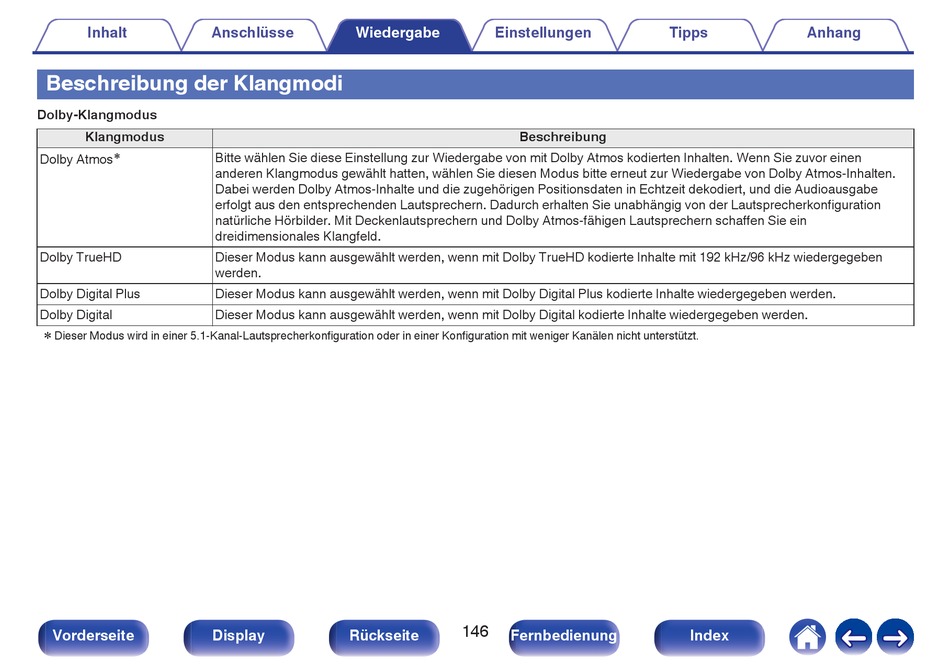Open the Inhalt tab
Screen dimensions: 950x665
coord(107,34)
